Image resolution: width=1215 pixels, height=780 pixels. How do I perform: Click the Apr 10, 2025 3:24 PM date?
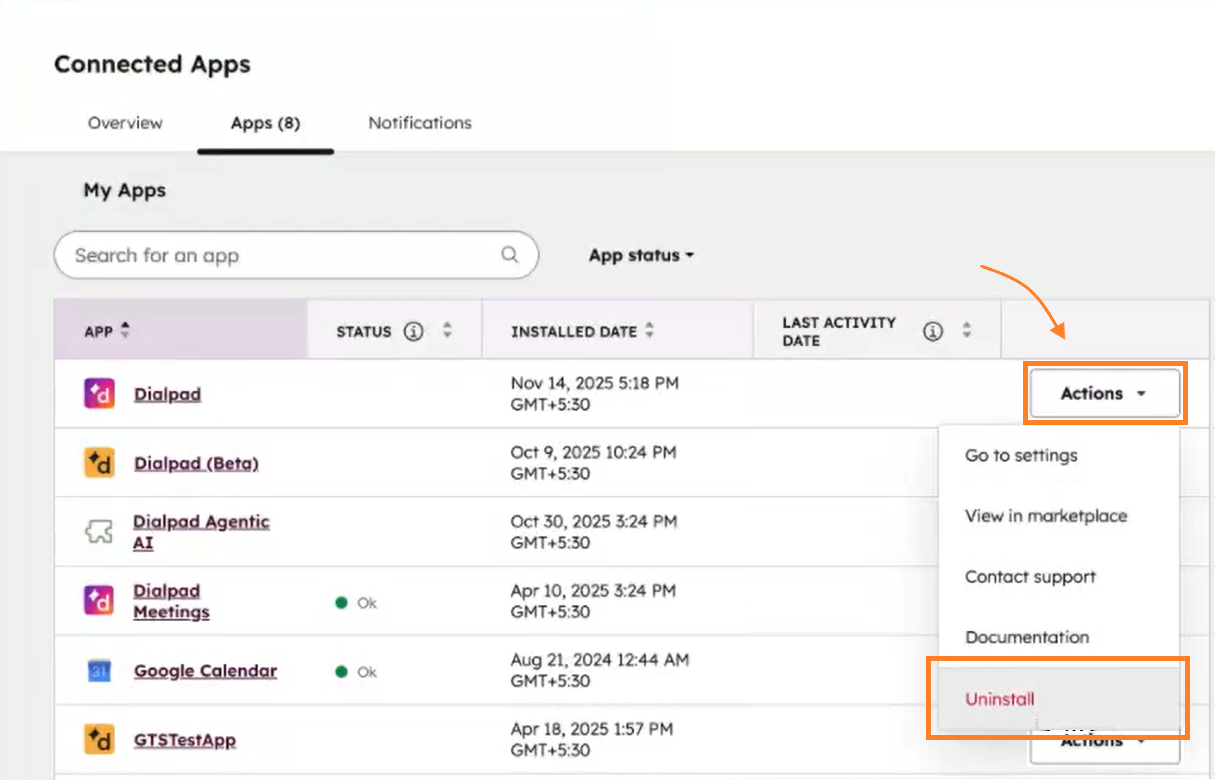[x=592, y=600]
